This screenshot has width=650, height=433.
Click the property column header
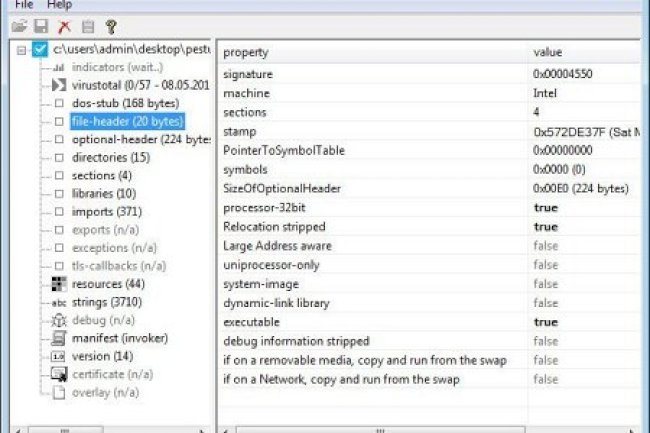(370, 52)
